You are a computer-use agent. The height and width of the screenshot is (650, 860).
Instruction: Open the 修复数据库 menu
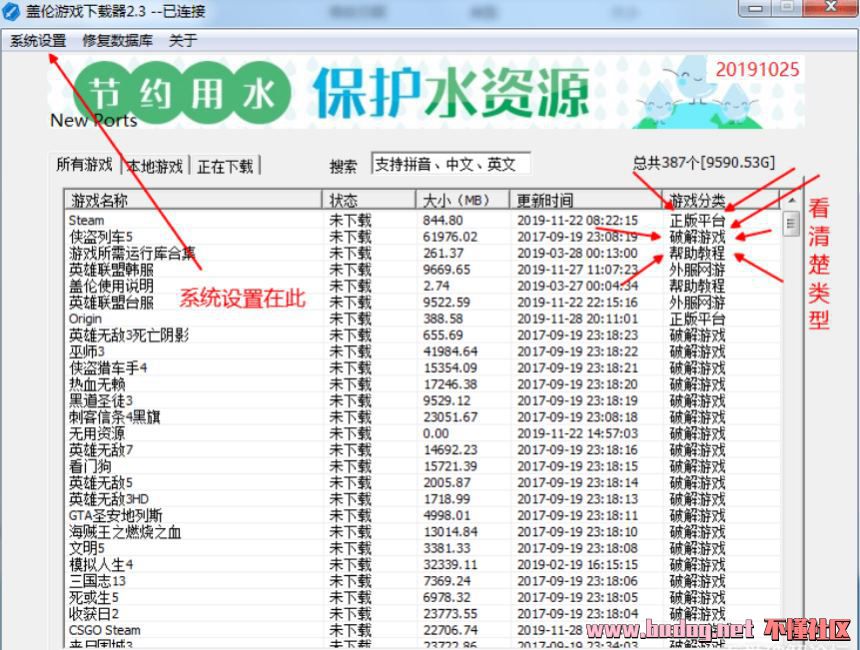(x=117, y=41)
